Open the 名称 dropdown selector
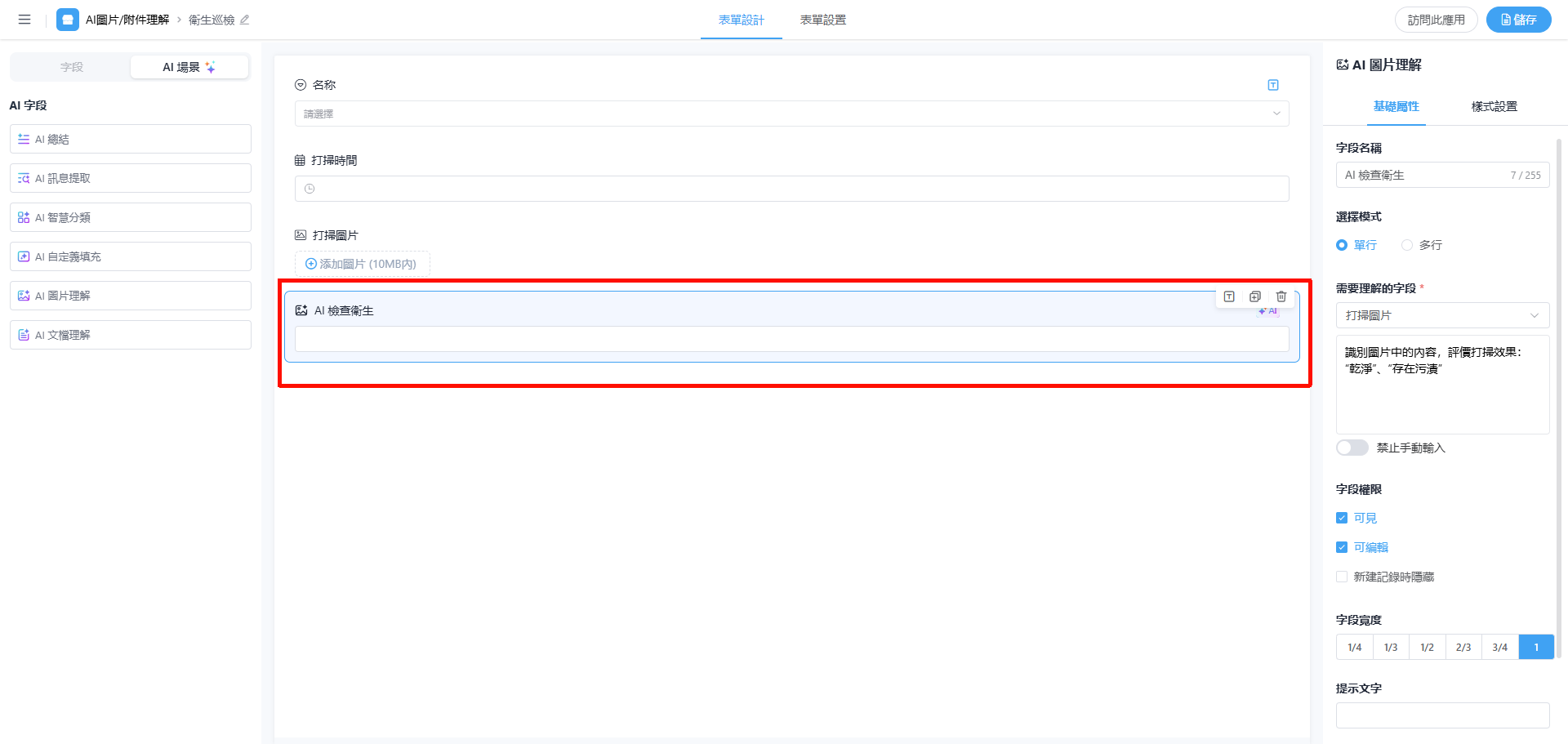The height and width of the screenshot is (744, 1568). coord(791,114)
